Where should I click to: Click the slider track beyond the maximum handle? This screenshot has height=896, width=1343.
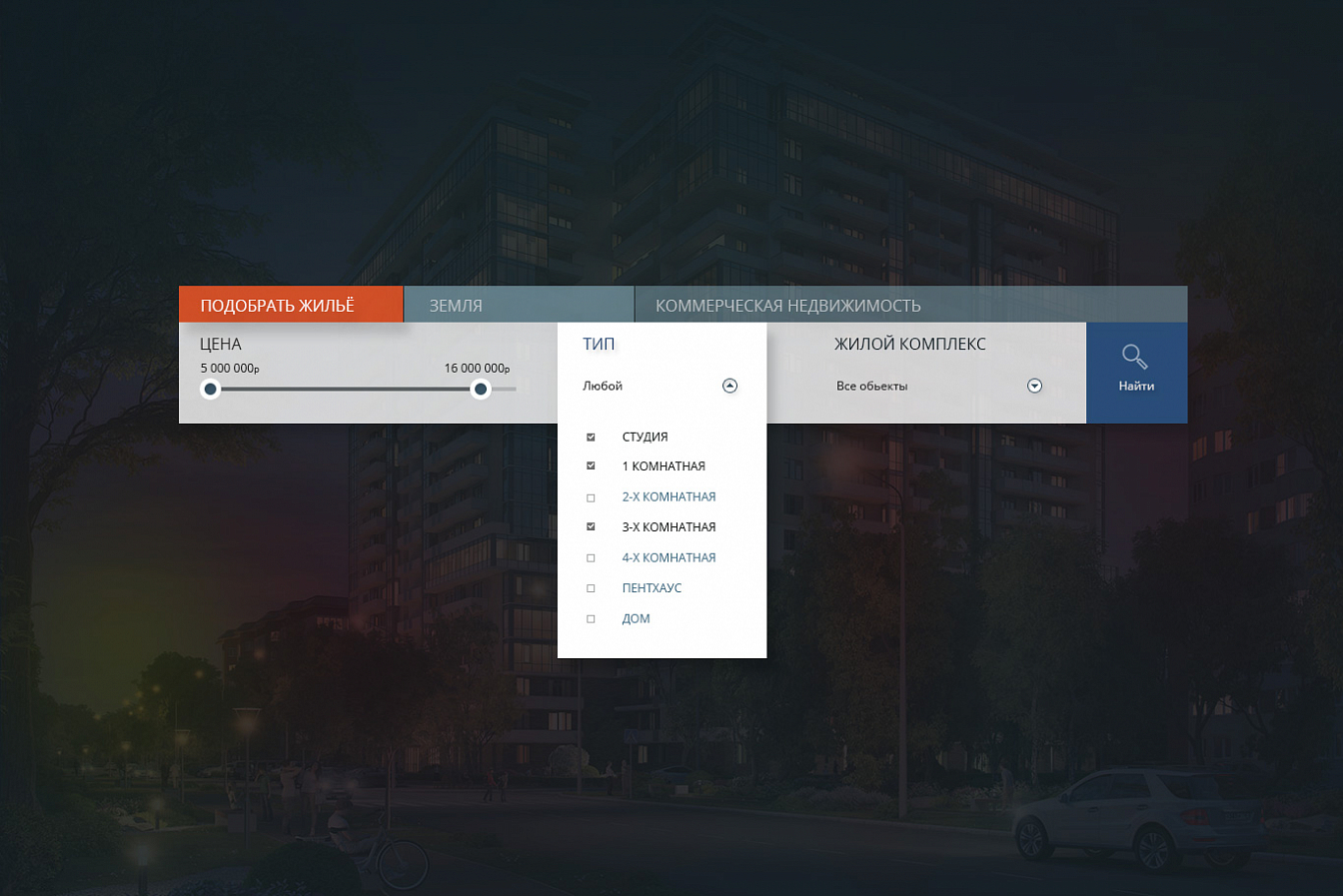(505, 389)
